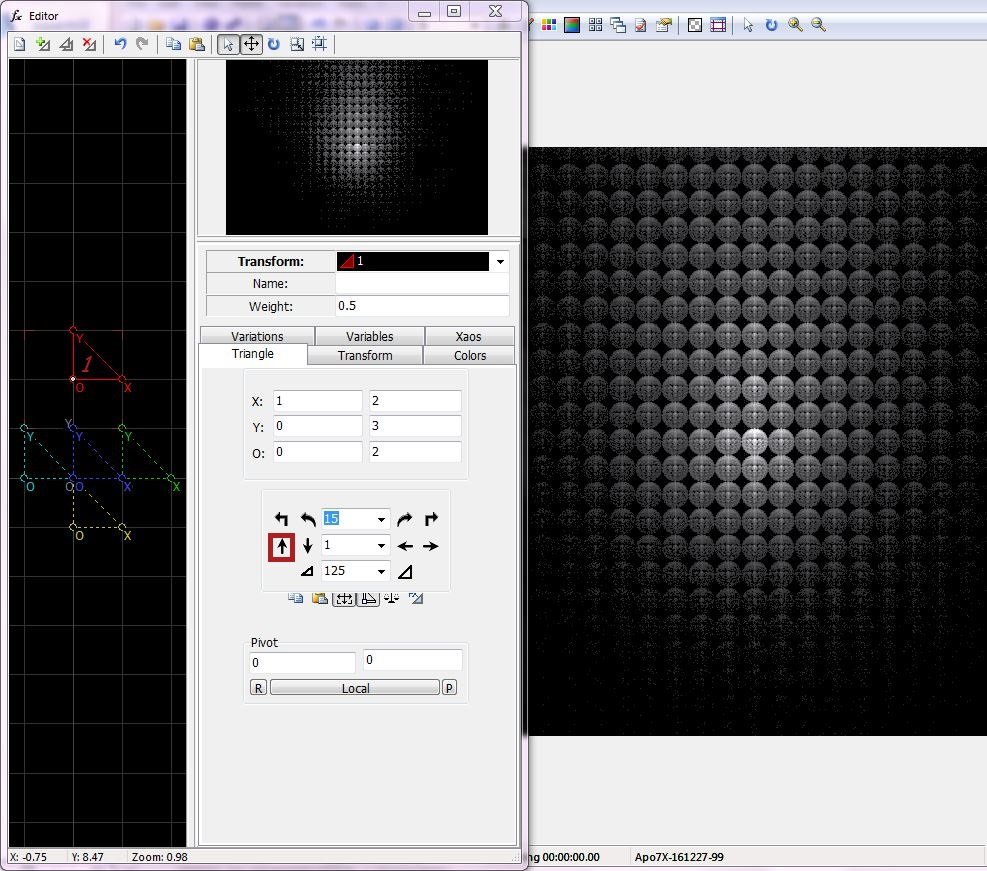
Task: Paste triangle using Editor toolbar paste icon
Action: (x=196, y=44)
